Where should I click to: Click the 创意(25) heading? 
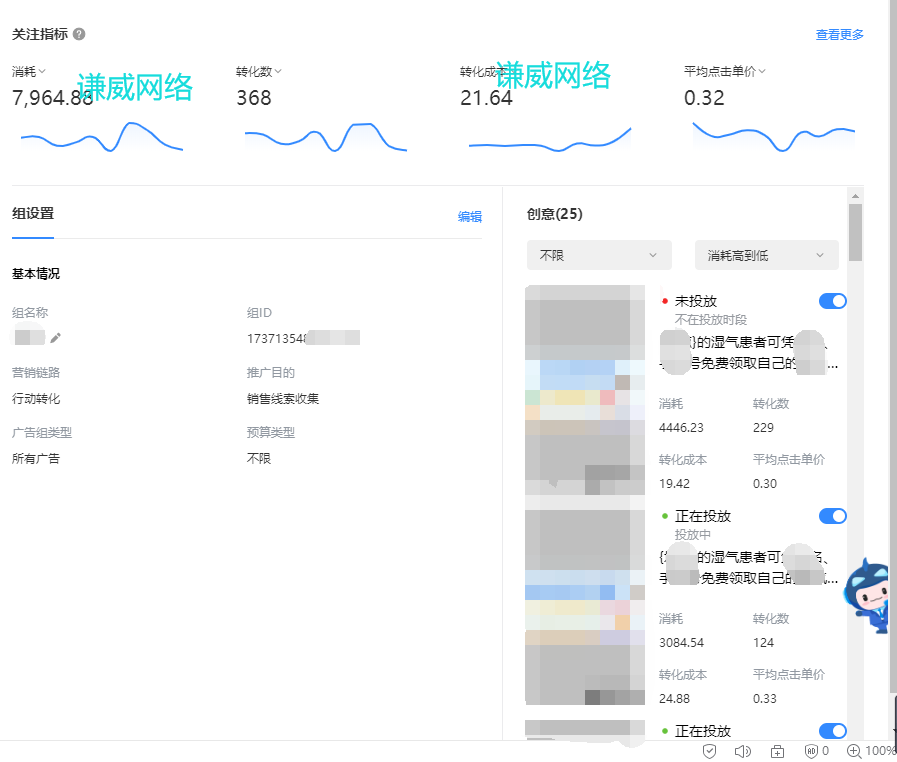[554, 214]
